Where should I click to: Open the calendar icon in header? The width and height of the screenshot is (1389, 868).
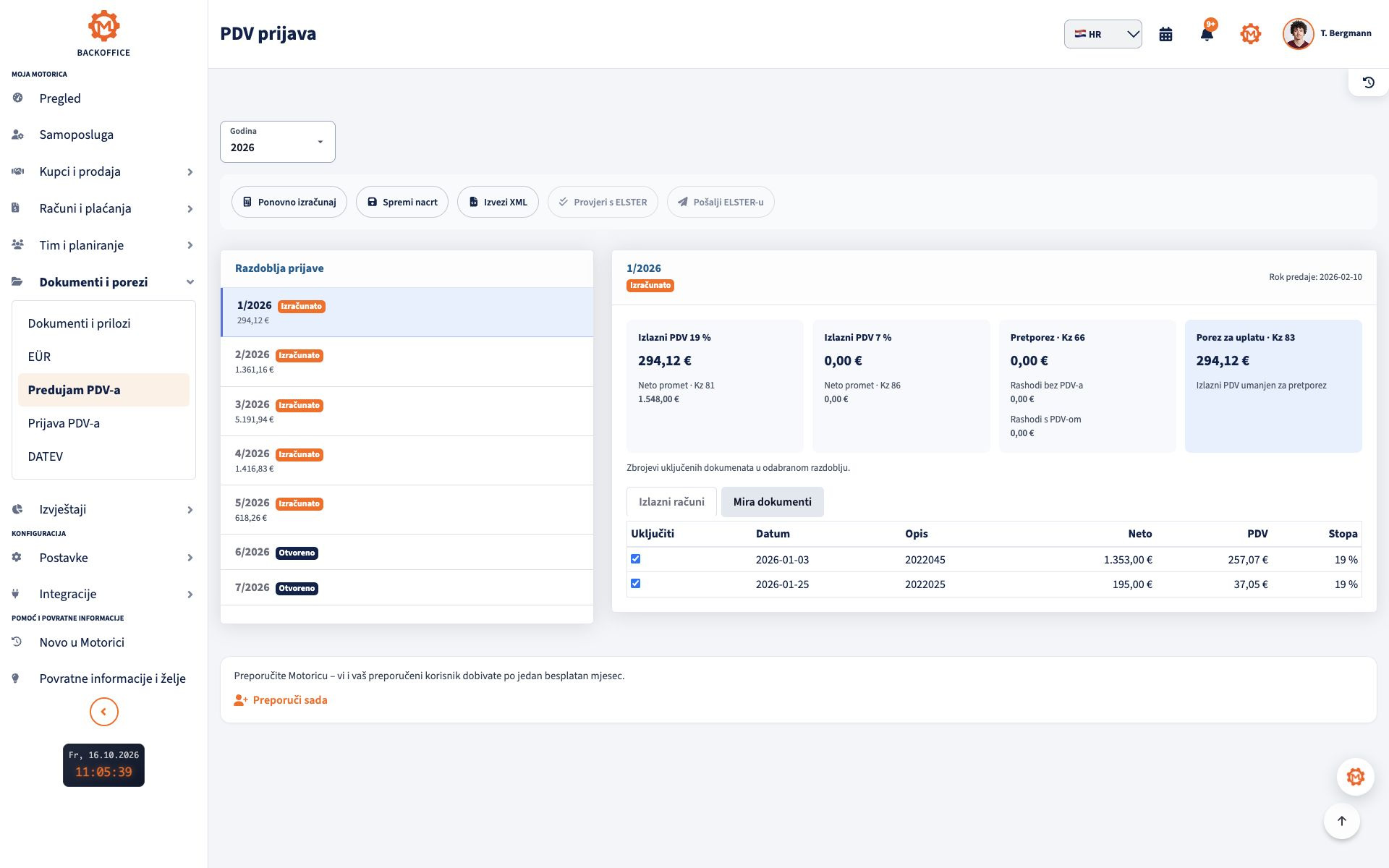pyautogui.click(x=1165, y=34)
